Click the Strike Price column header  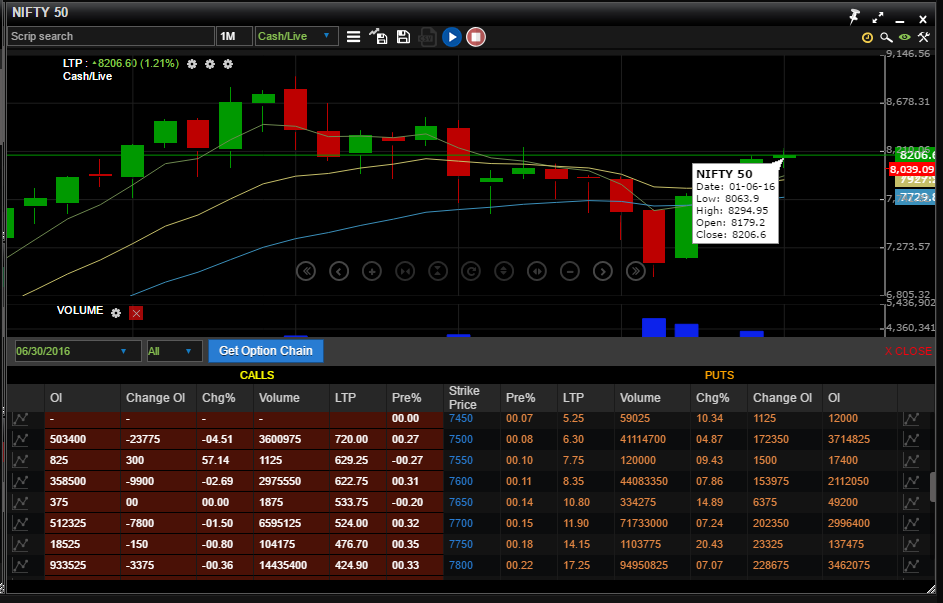tap(472, 398)
